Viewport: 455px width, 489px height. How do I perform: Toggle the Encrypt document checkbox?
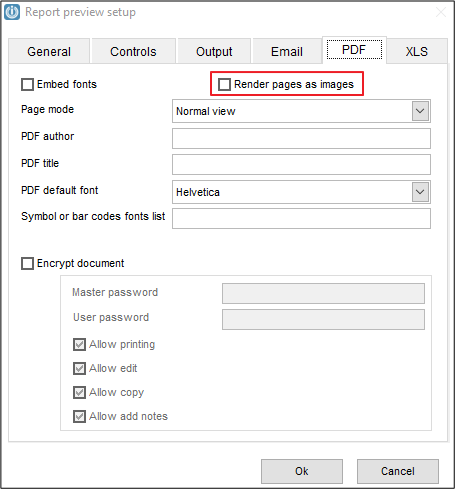[x=27, y=263]
